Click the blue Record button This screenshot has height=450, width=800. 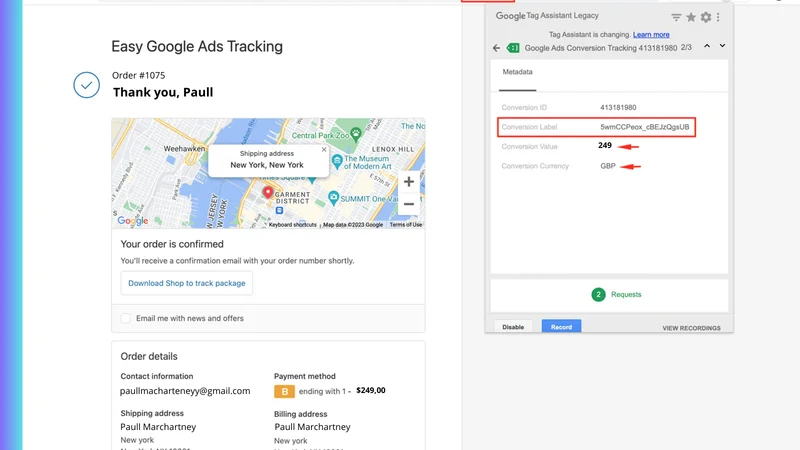(x=561, y=327)
